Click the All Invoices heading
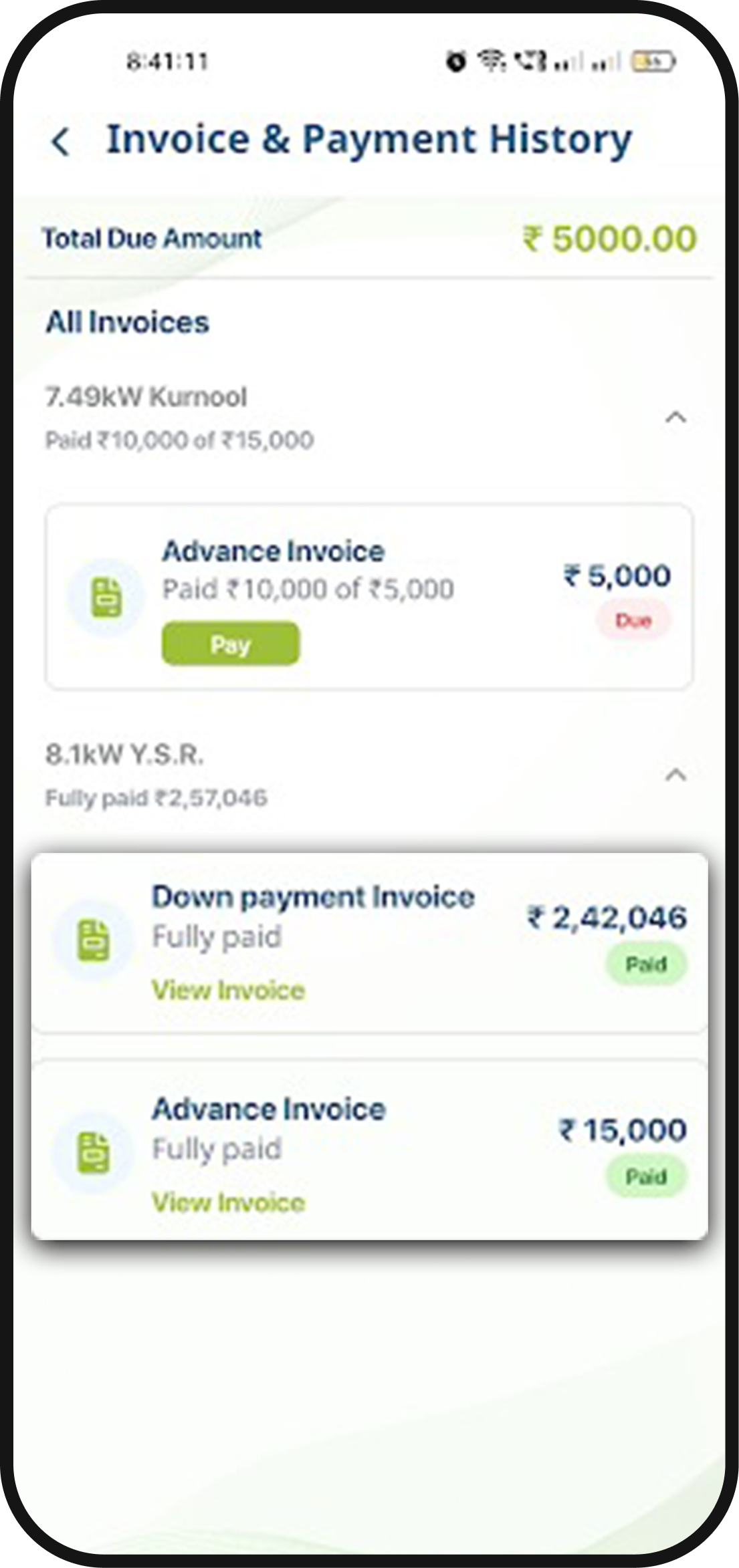Viewport: 739px width, 1568px height. click(x=127, y=322)
